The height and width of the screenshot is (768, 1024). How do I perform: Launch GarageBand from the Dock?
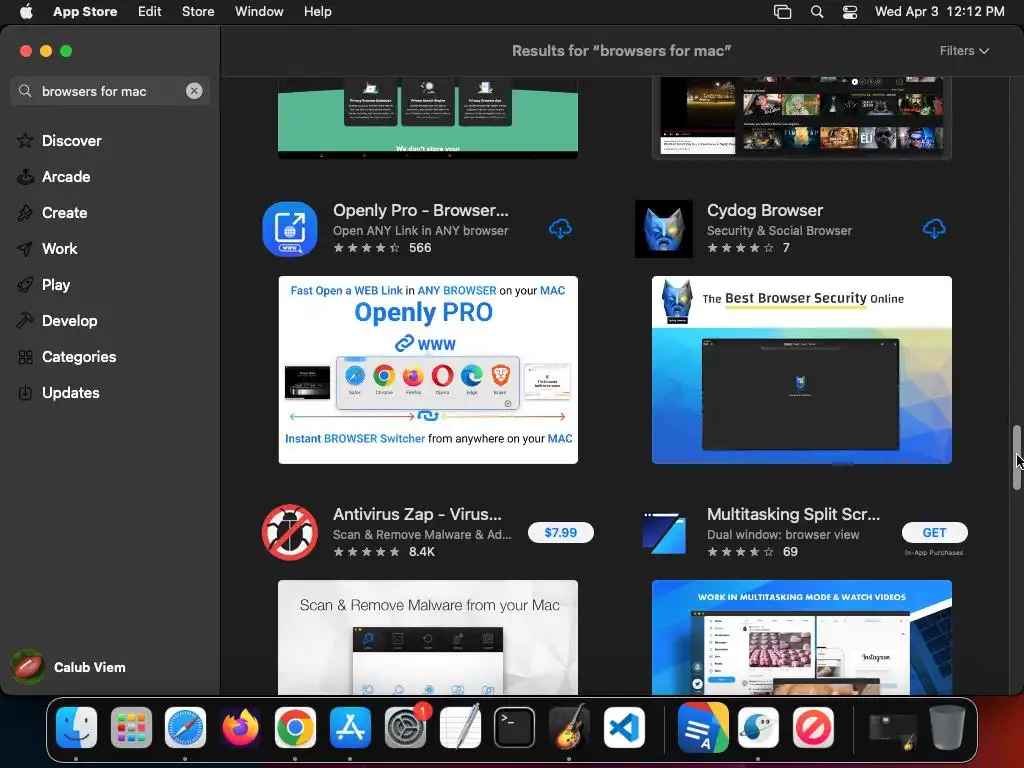click(x=569, y=727)
